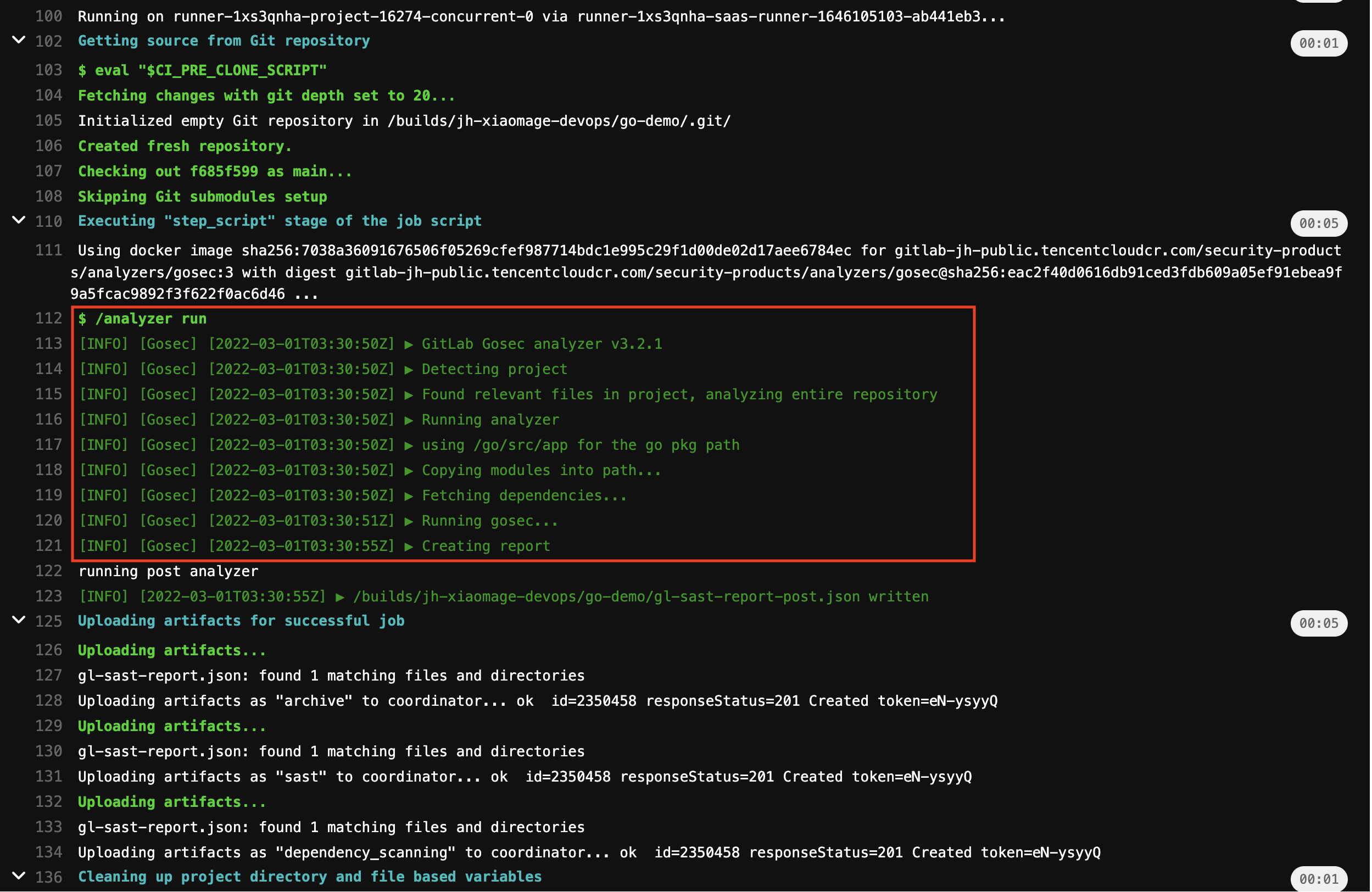Click the "Cleaning up project directory" section header
This screenshot has width=1372, height=892.
(310, 877)
